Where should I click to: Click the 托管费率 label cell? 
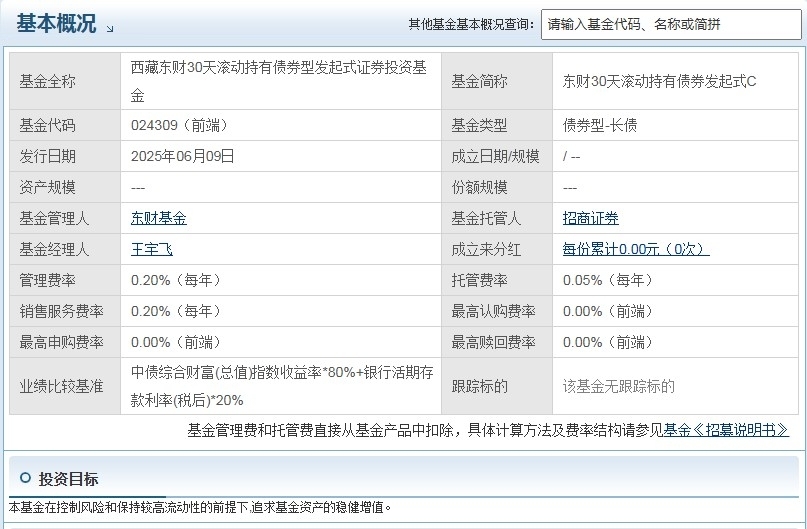tap(497, 280)
